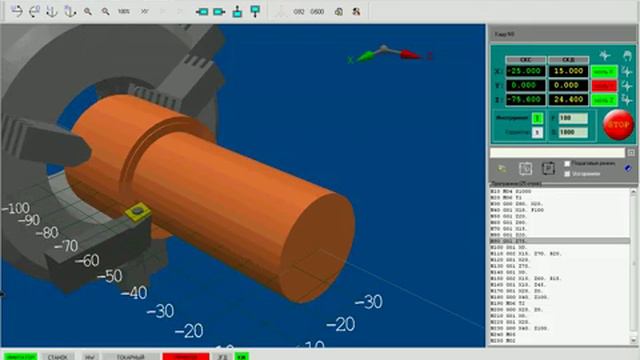Click the cyan box icon with right-pointing arrow
The height and width of the screenshot is (360, 640).
pyautogui.click(x=220, y=12)
